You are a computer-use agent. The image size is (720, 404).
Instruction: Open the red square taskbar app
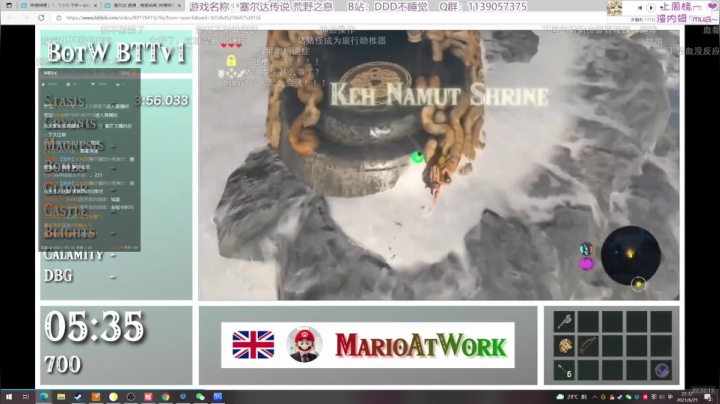(x=148, y=397)
